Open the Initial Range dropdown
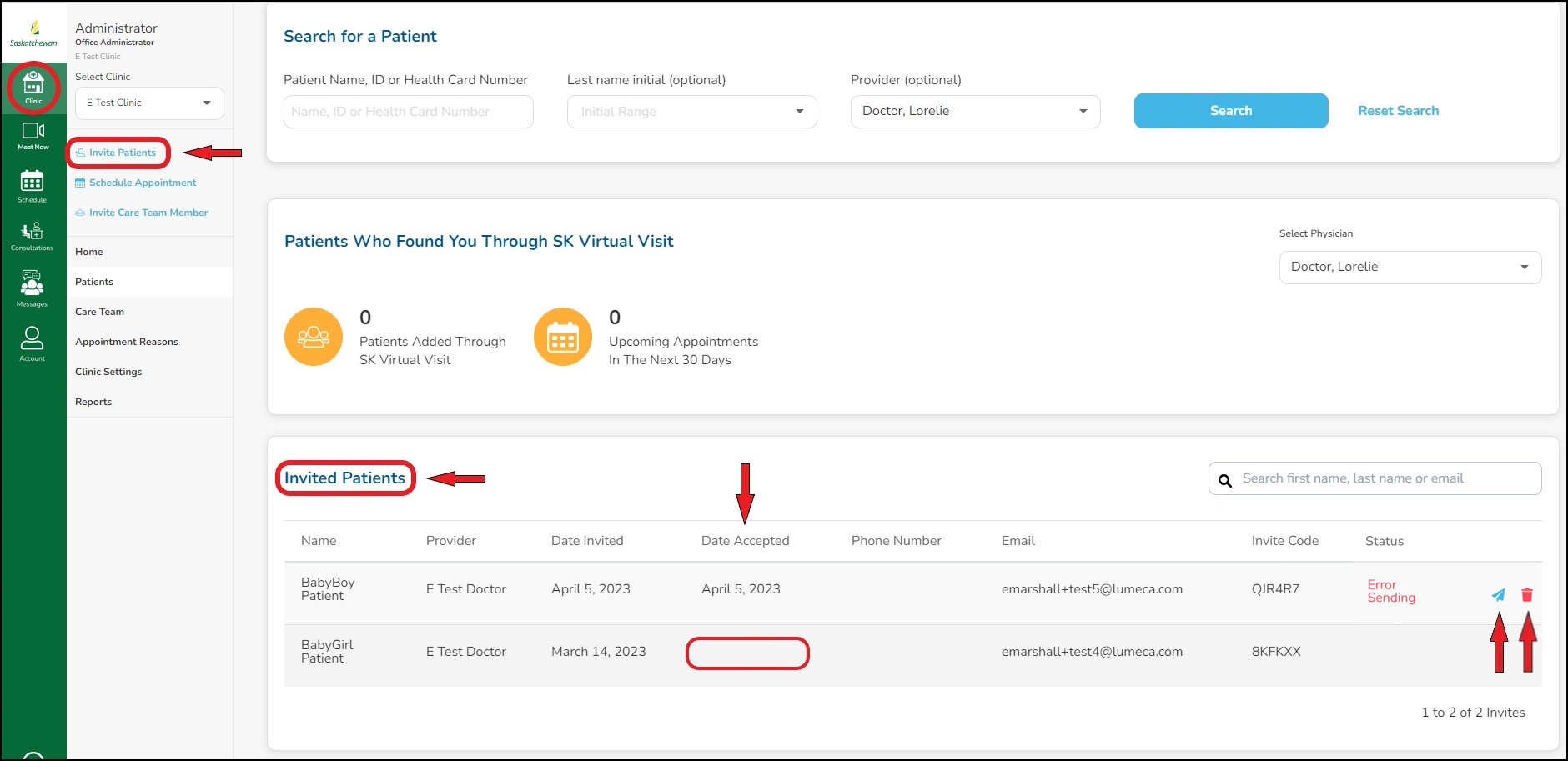Screen dimensions: 1568x761 [691, 112]
